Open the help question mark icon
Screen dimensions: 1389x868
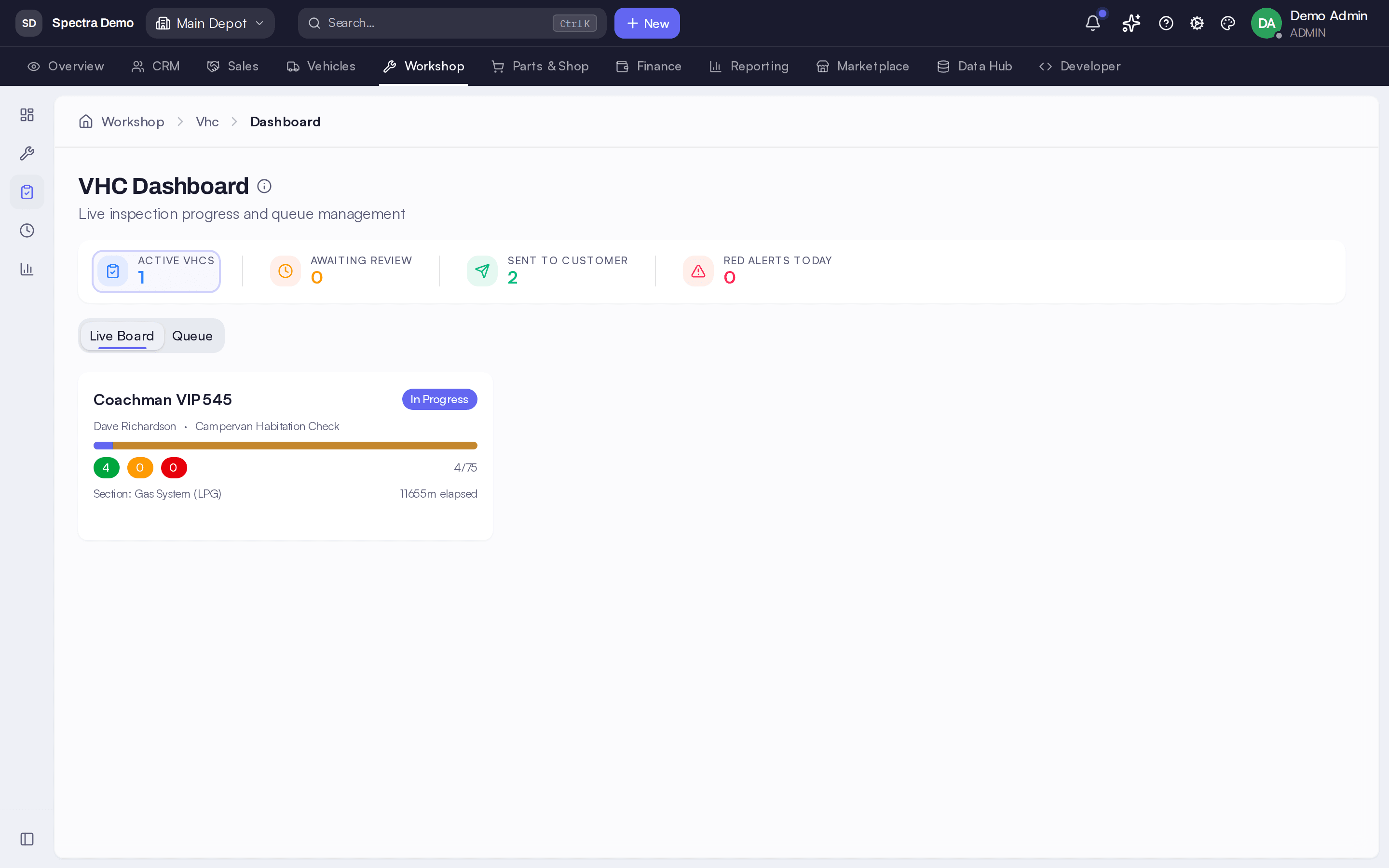(x=1166, y=23)
